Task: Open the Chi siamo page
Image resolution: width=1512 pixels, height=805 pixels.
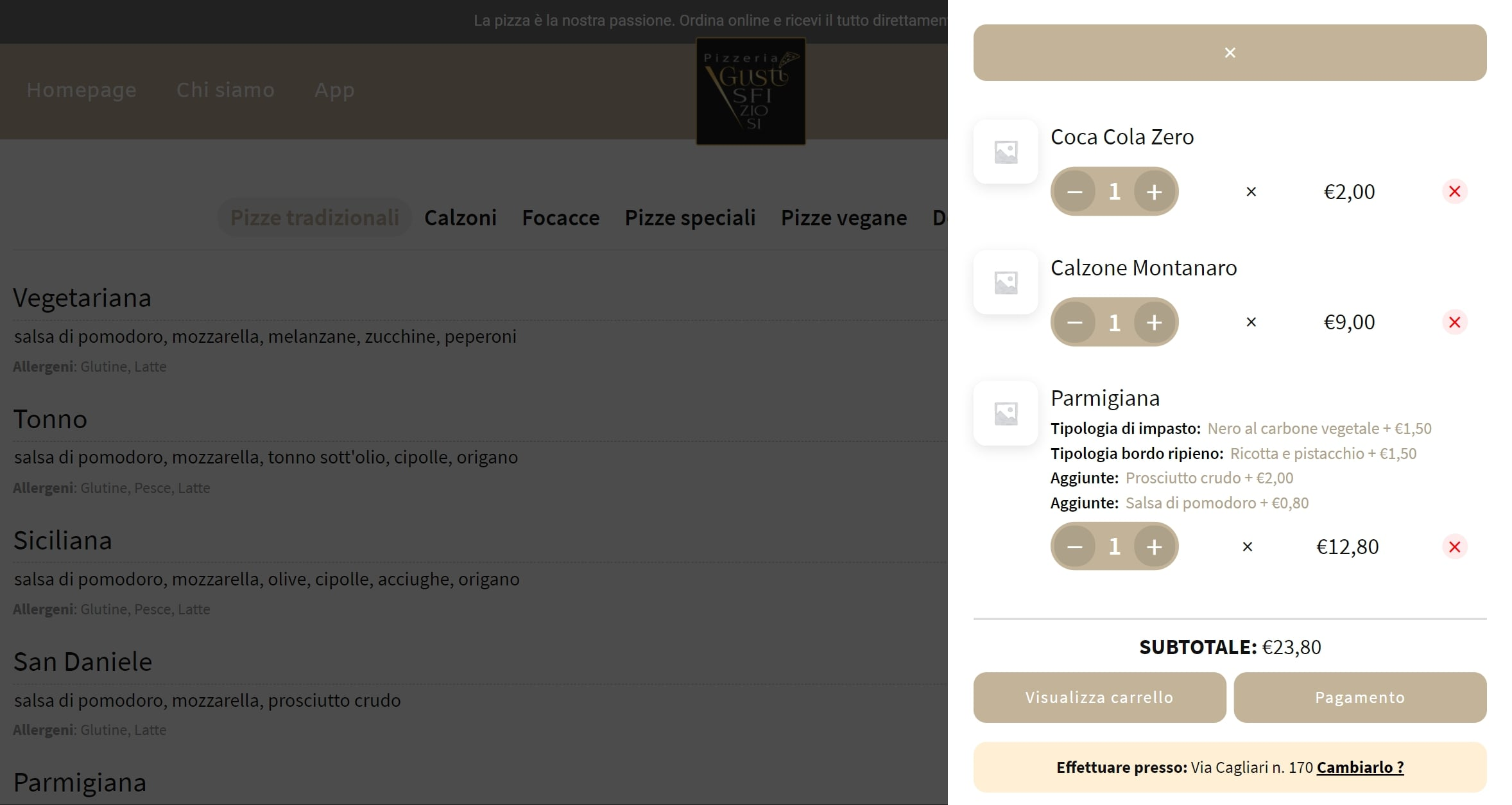Action: pos(225,90)
